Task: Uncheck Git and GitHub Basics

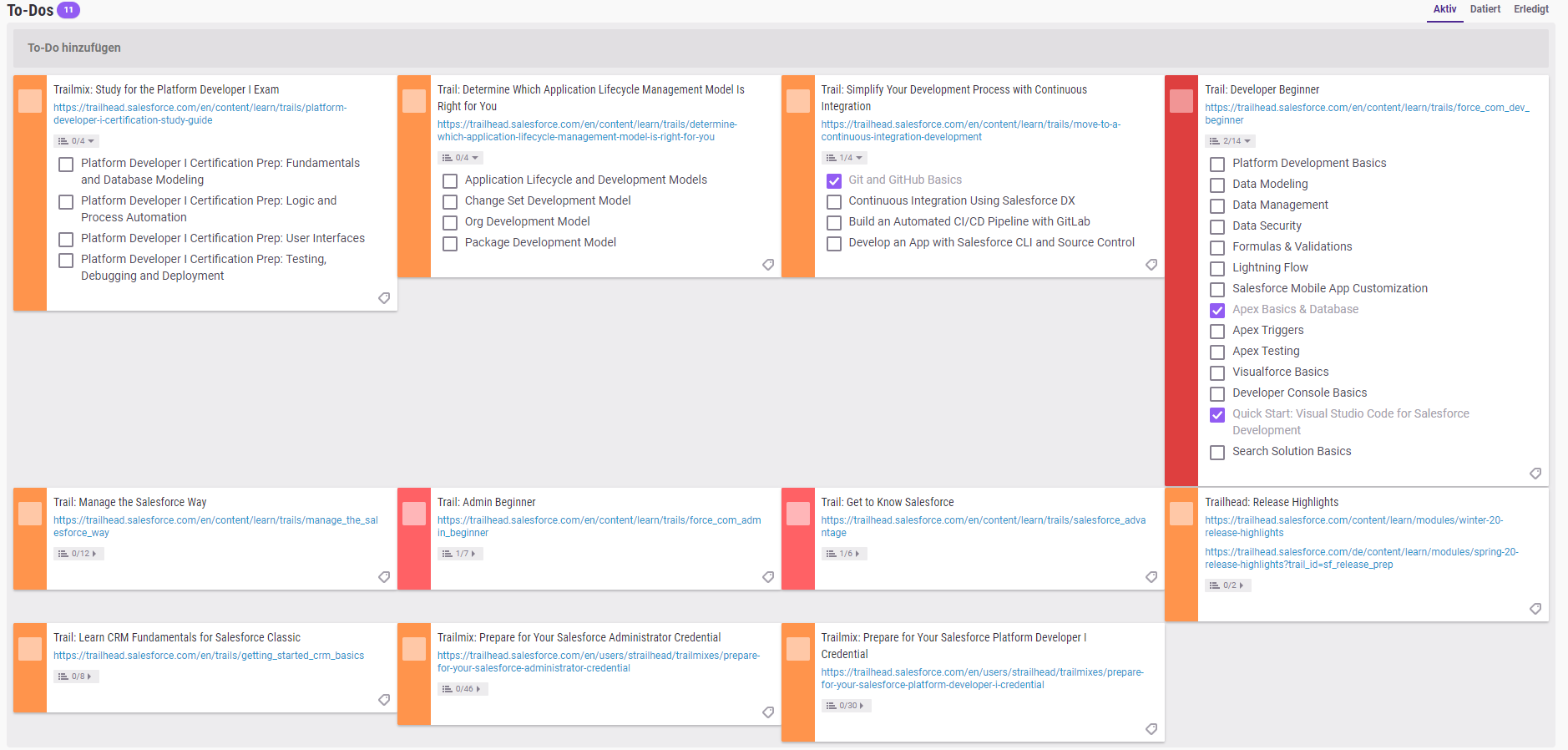Action: pyautogui.click(x=834, y=181)
